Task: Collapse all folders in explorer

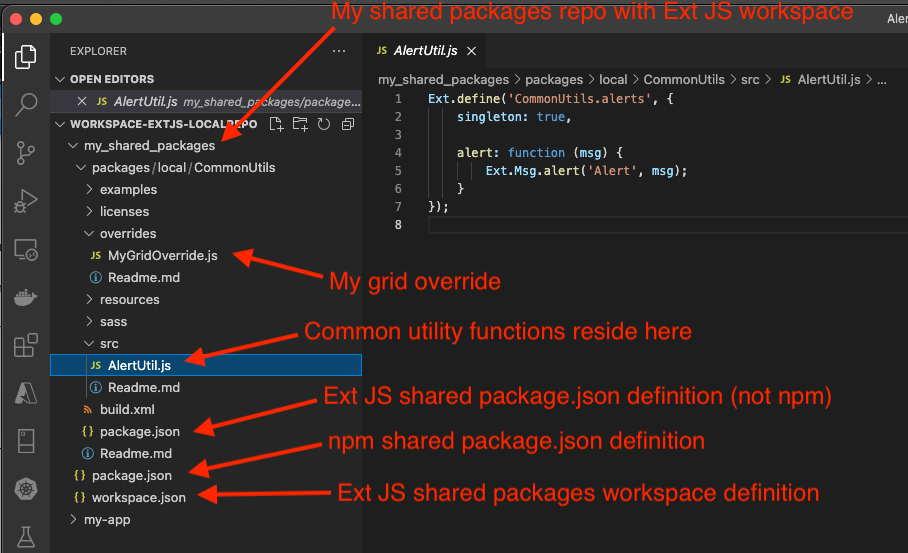Action: [x=348, y=124]
